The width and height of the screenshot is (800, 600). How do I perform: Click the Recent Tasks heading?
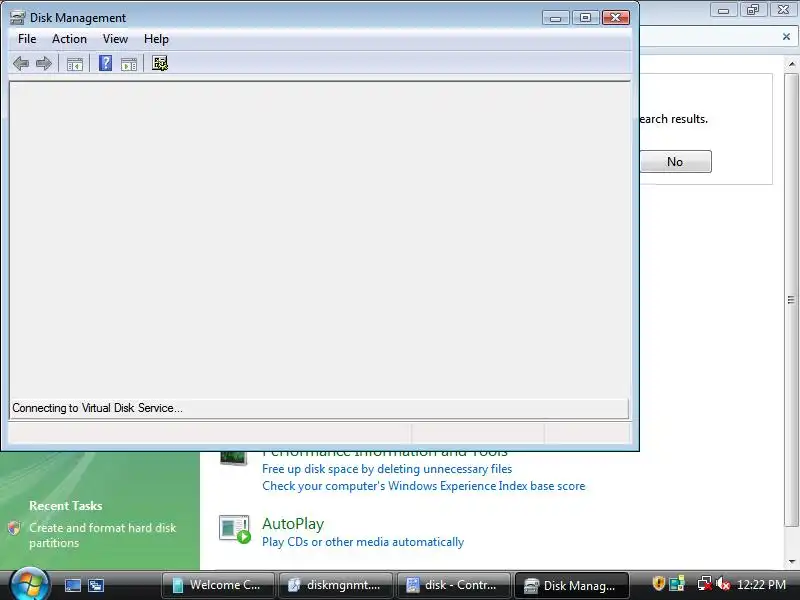[66, 506]
